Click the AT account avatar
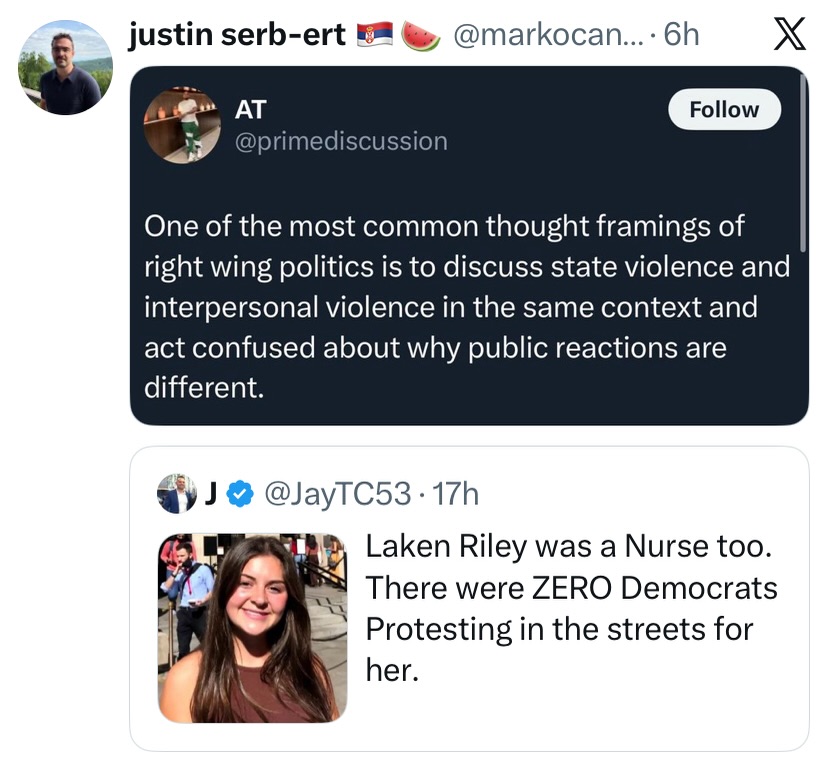 click(183, 124)
